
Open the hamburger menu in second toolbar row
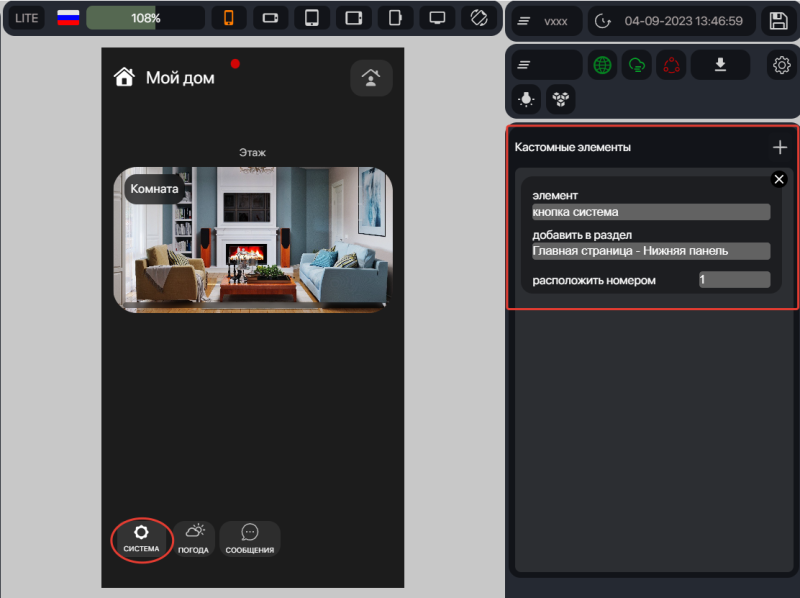pyautogui.click(x=546, y=65)
